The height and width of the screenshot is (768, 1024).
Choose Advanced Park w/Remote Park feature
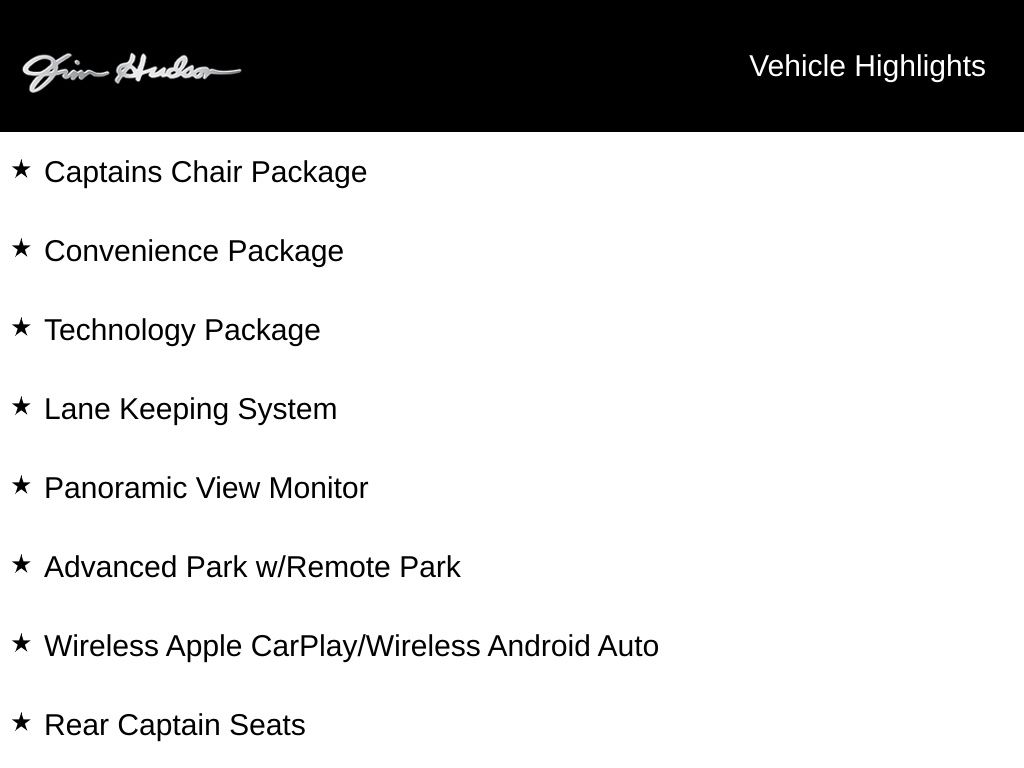point(252,567)
